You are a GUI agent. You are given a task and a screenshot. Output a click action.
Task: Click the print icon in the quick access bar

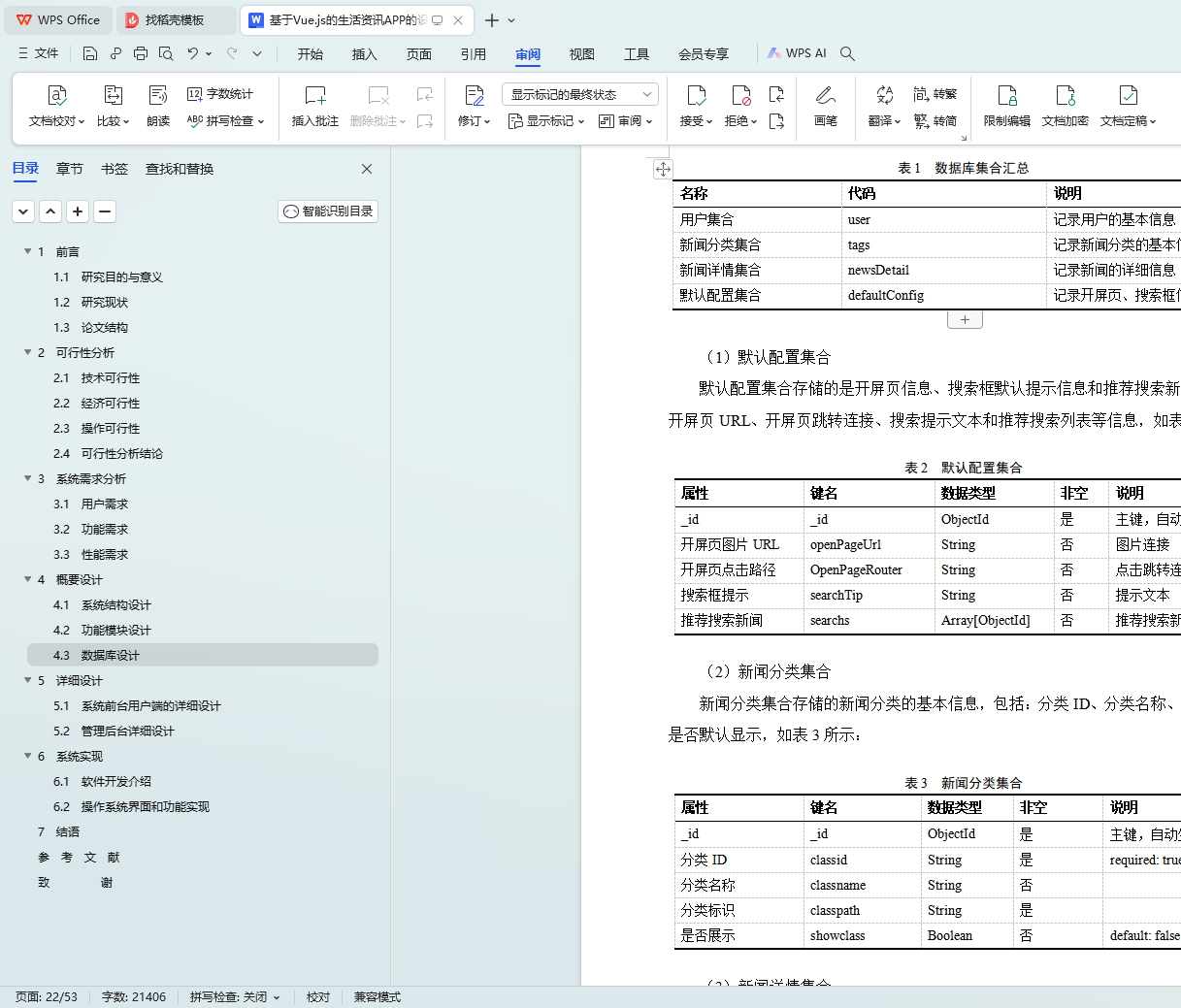(141, 53)
